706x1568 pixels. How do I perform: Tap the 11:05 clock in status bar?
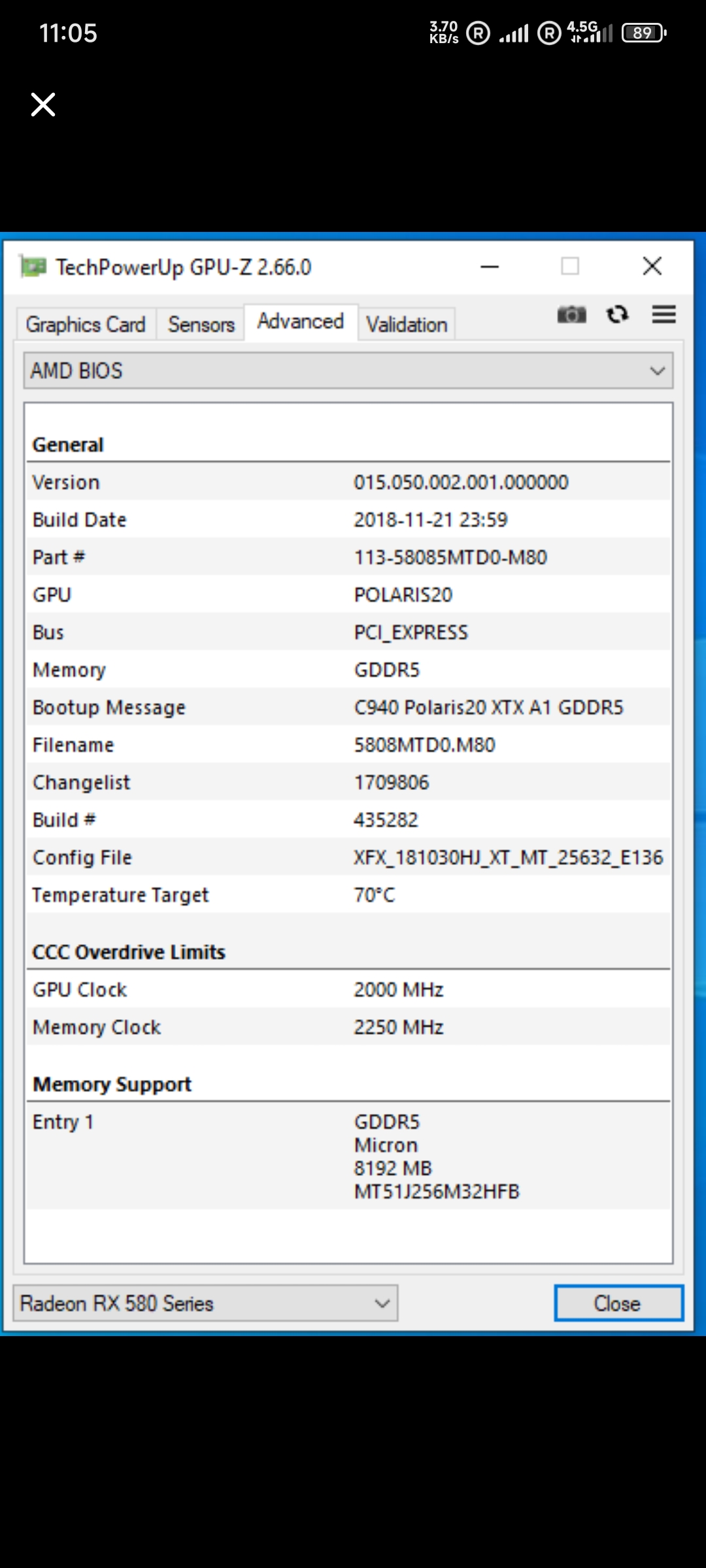pos(68,33)
